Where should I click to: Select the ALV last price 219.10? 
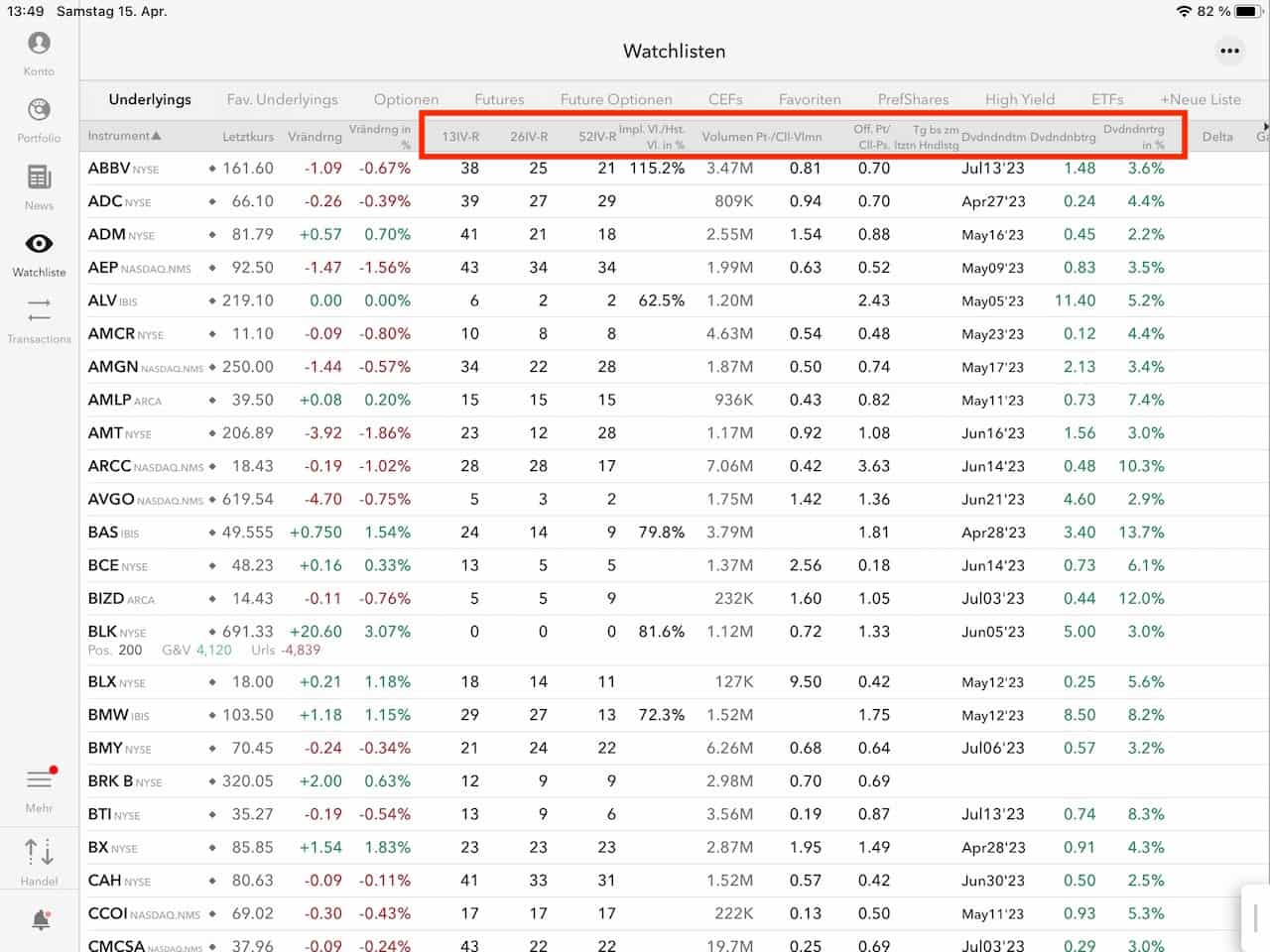click(248, 300)
